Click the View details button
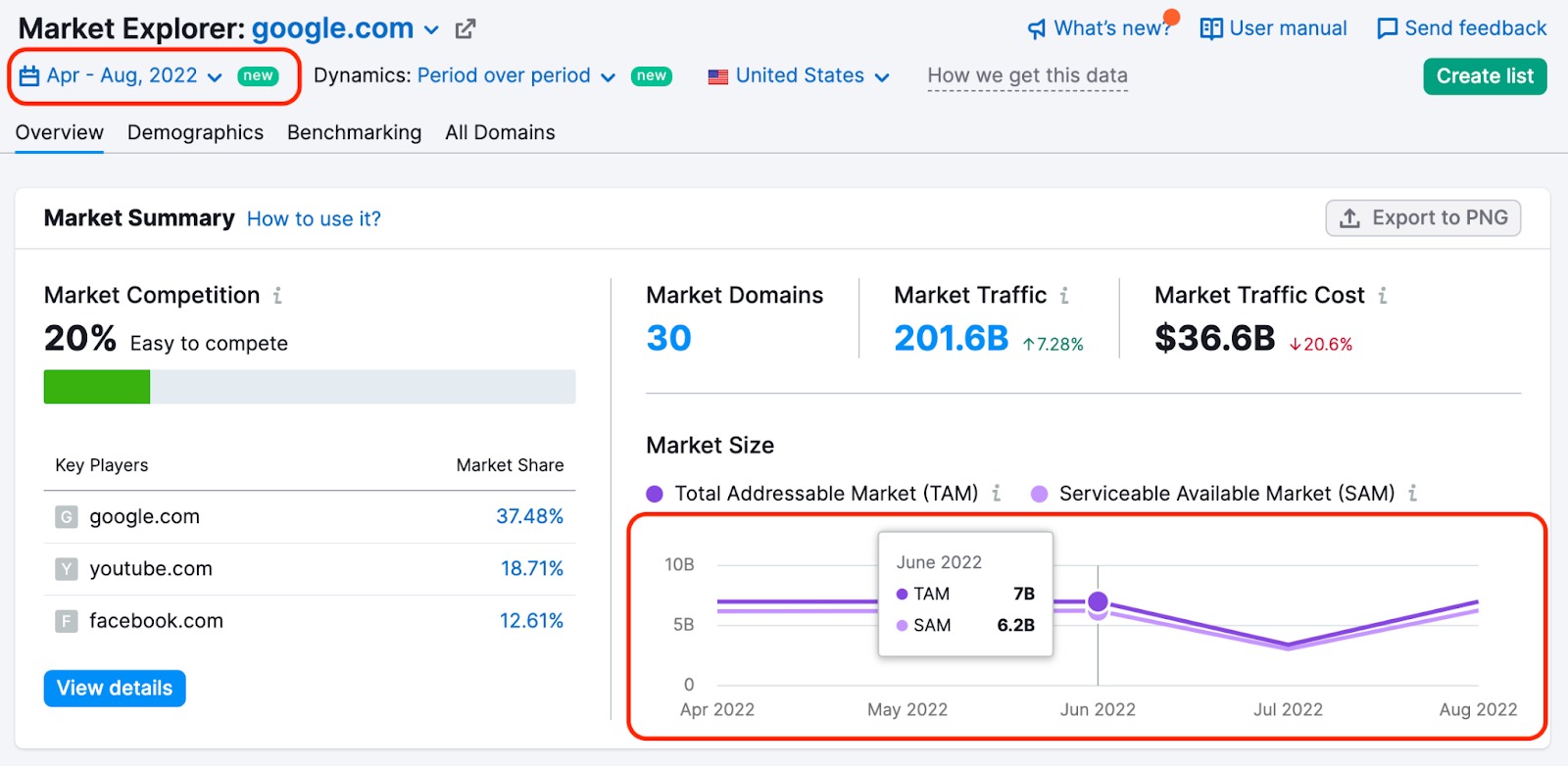1568x766 pixels. 115,688
